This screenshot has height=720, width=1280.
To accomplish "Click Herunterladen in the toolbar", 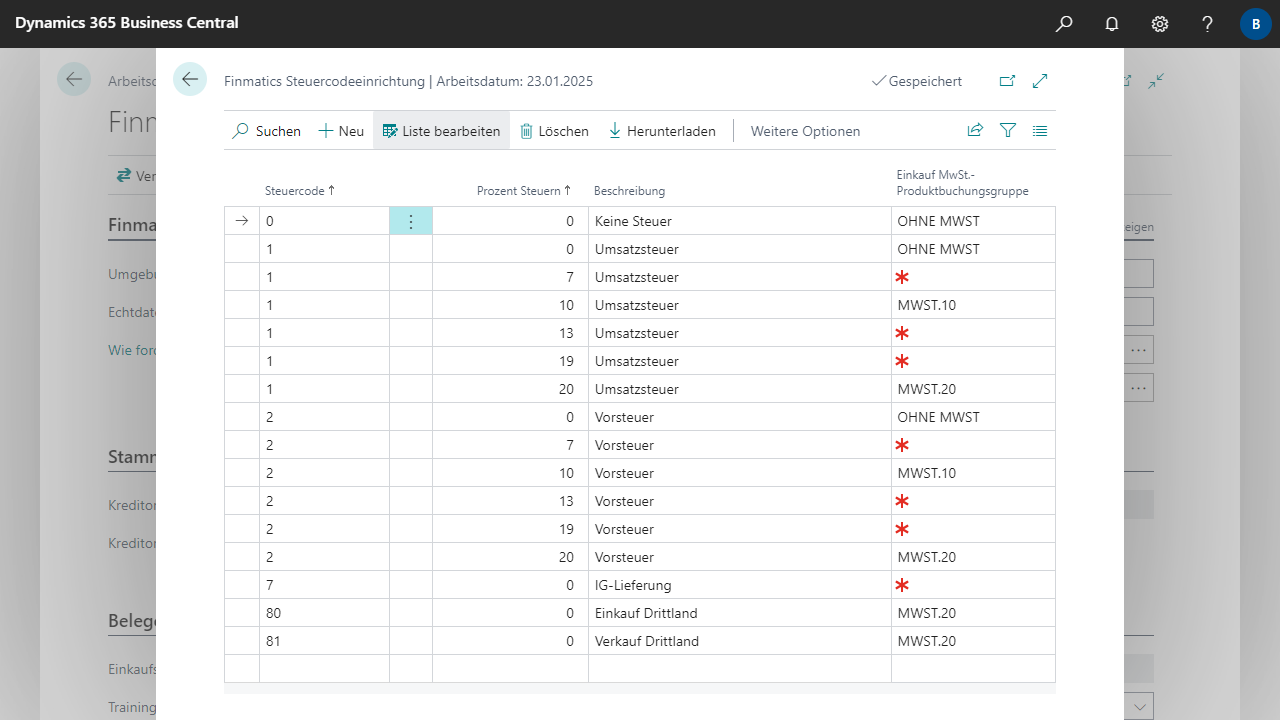I will coord(662,131).
